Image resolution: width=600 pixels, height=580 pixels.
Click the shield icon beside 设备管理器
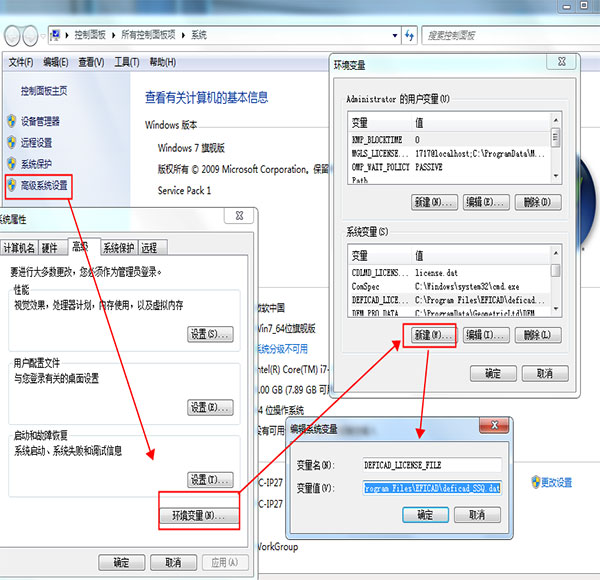[12, 121]
